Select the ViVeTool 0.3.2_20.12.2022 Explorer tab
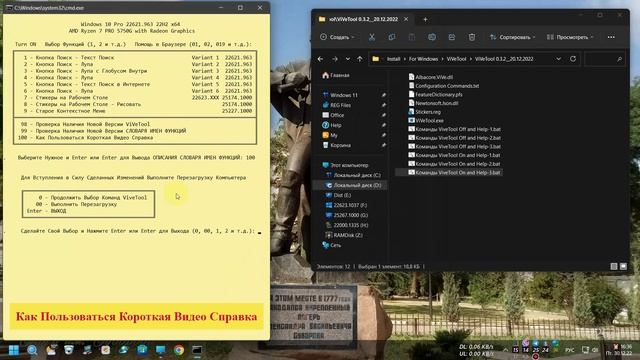640x360 pixels. tap(363, 19)
